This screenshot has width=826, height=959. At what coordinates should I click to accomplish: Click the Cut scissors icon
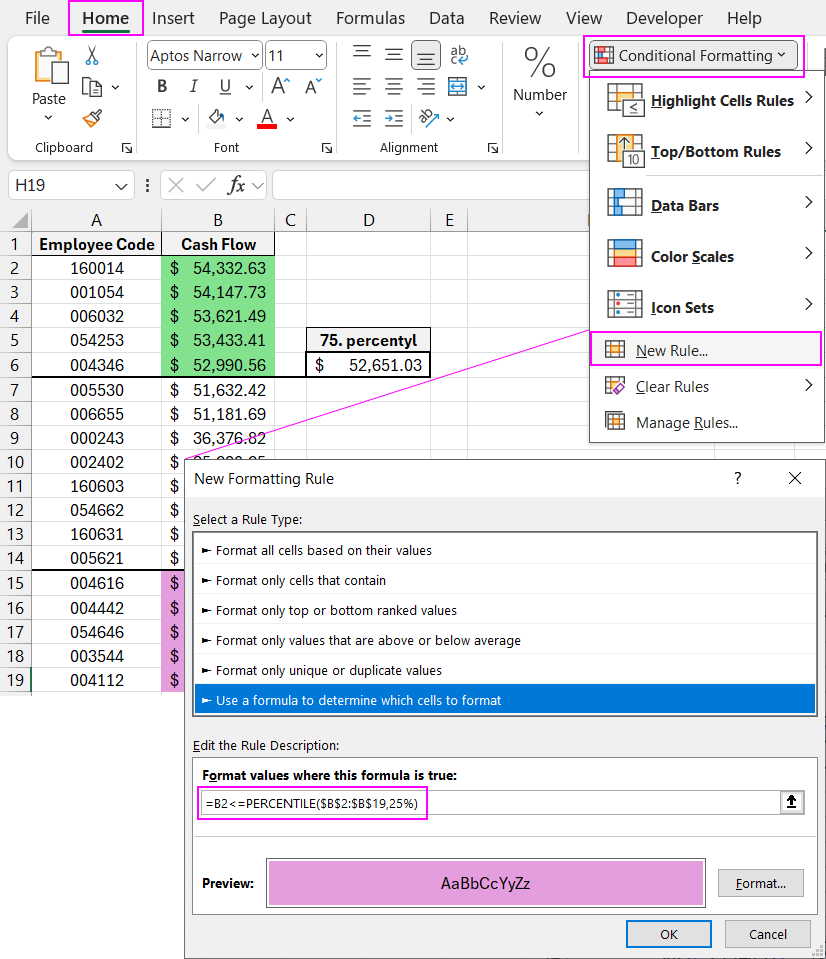click(x=92, y=56)
